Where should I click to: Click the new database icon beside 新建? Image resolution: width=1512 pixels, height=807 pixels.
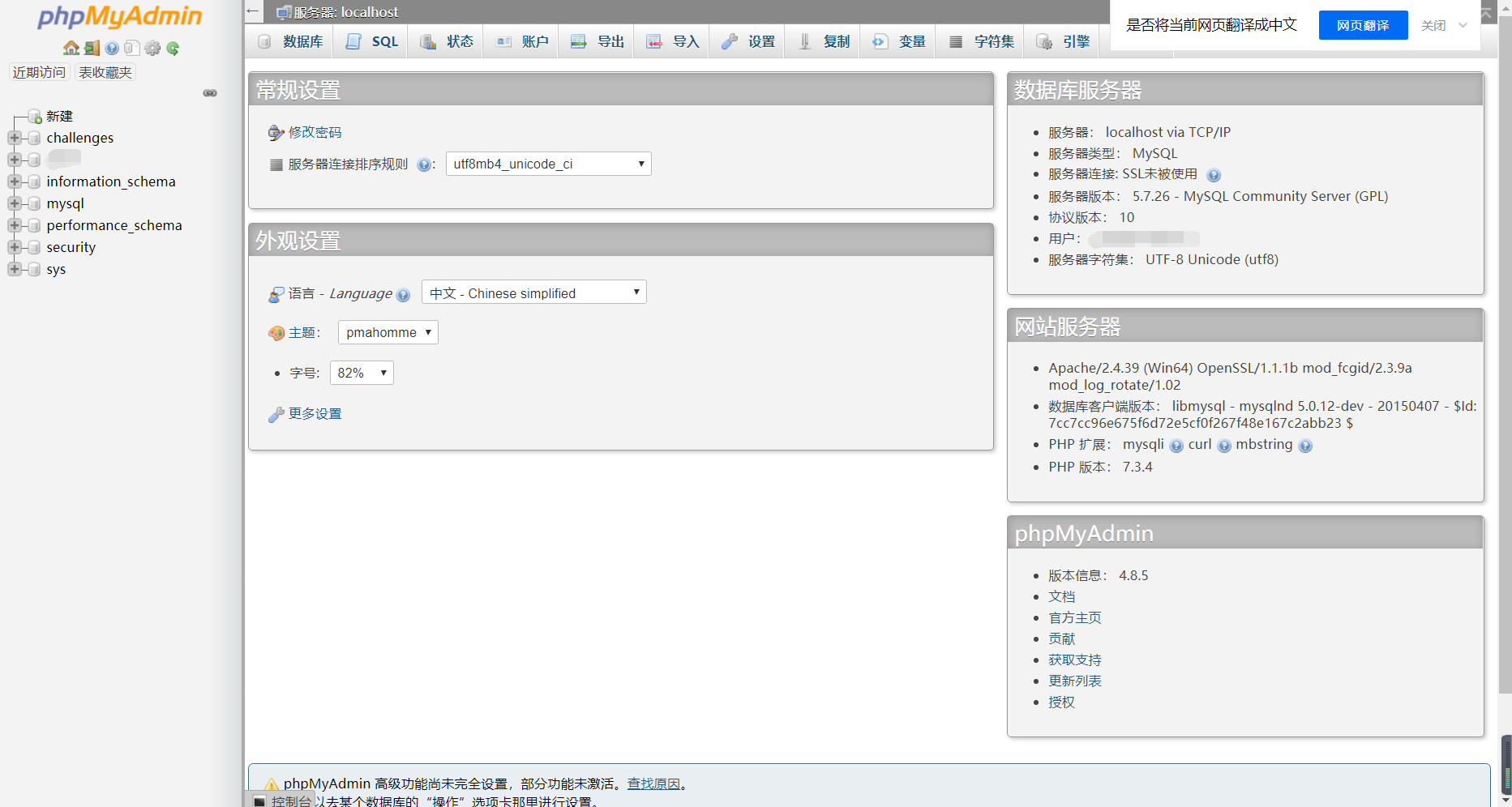[35, 117]
